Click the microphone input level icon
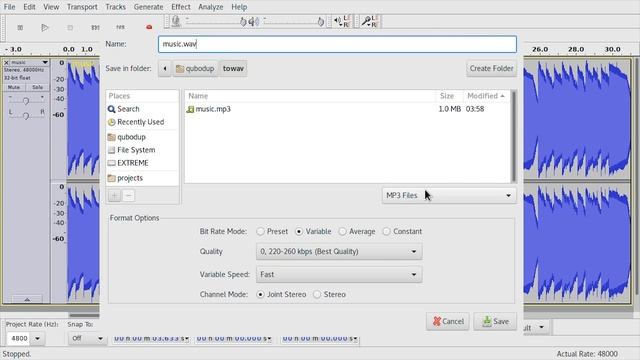 [176, 21]
